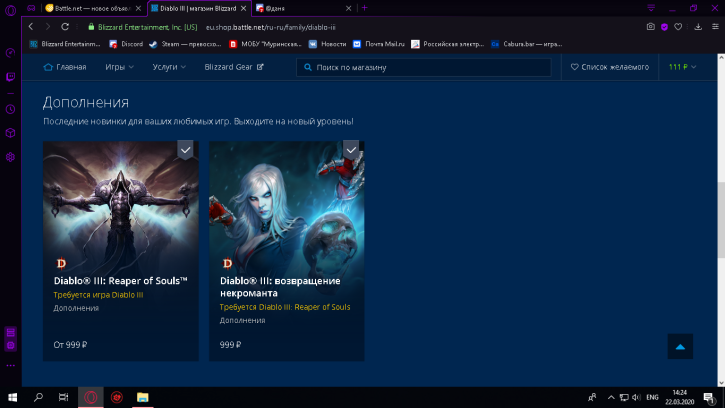Image resolution: width=725 pixels, height=408 pixels.
Task: Open the browser downloads icon
Action: 697,26
